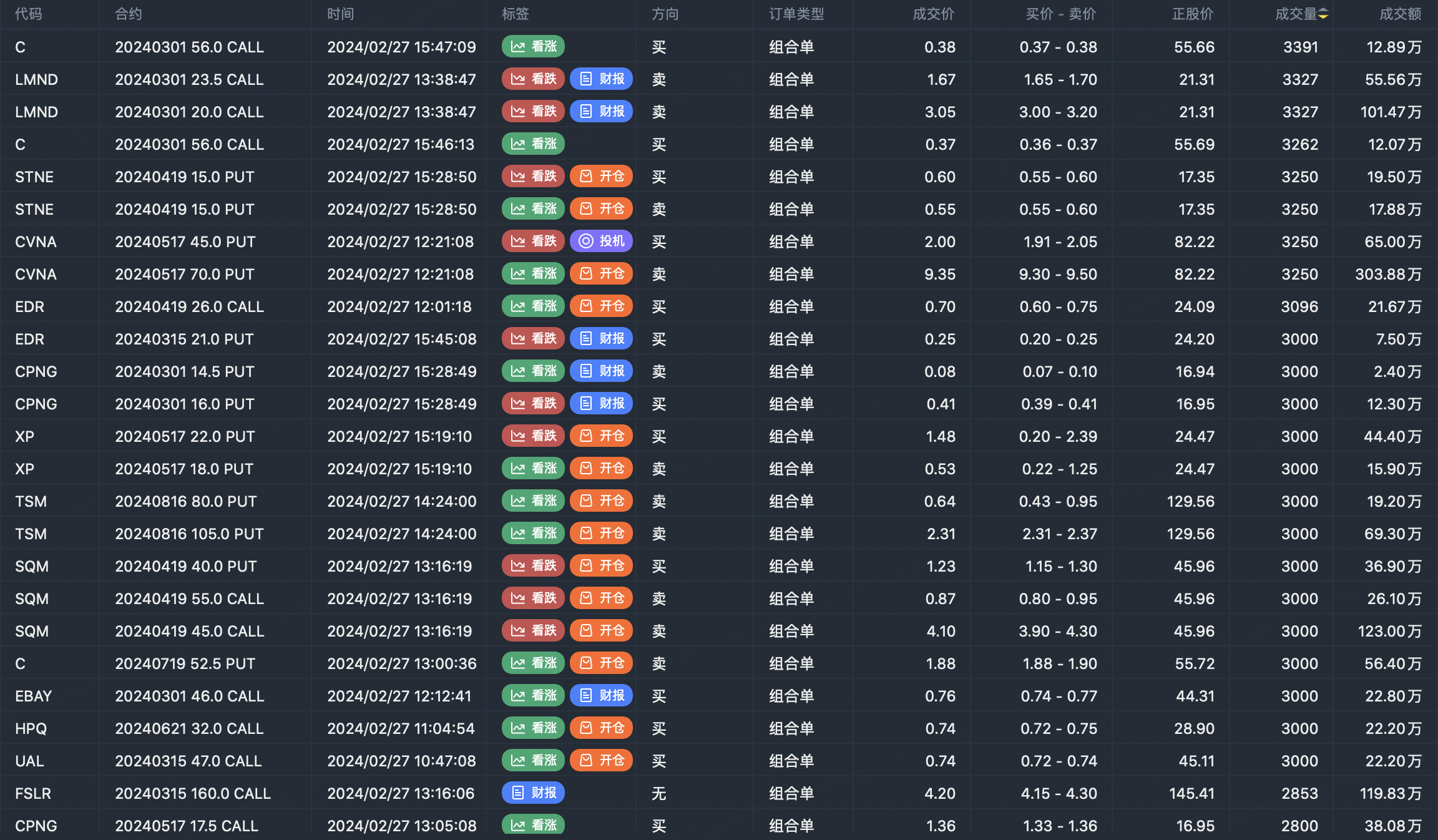Click the 财报 tag on FSLR row
Image resolution: width=1438 pixels, height=840 pixels.
(533, 793)
